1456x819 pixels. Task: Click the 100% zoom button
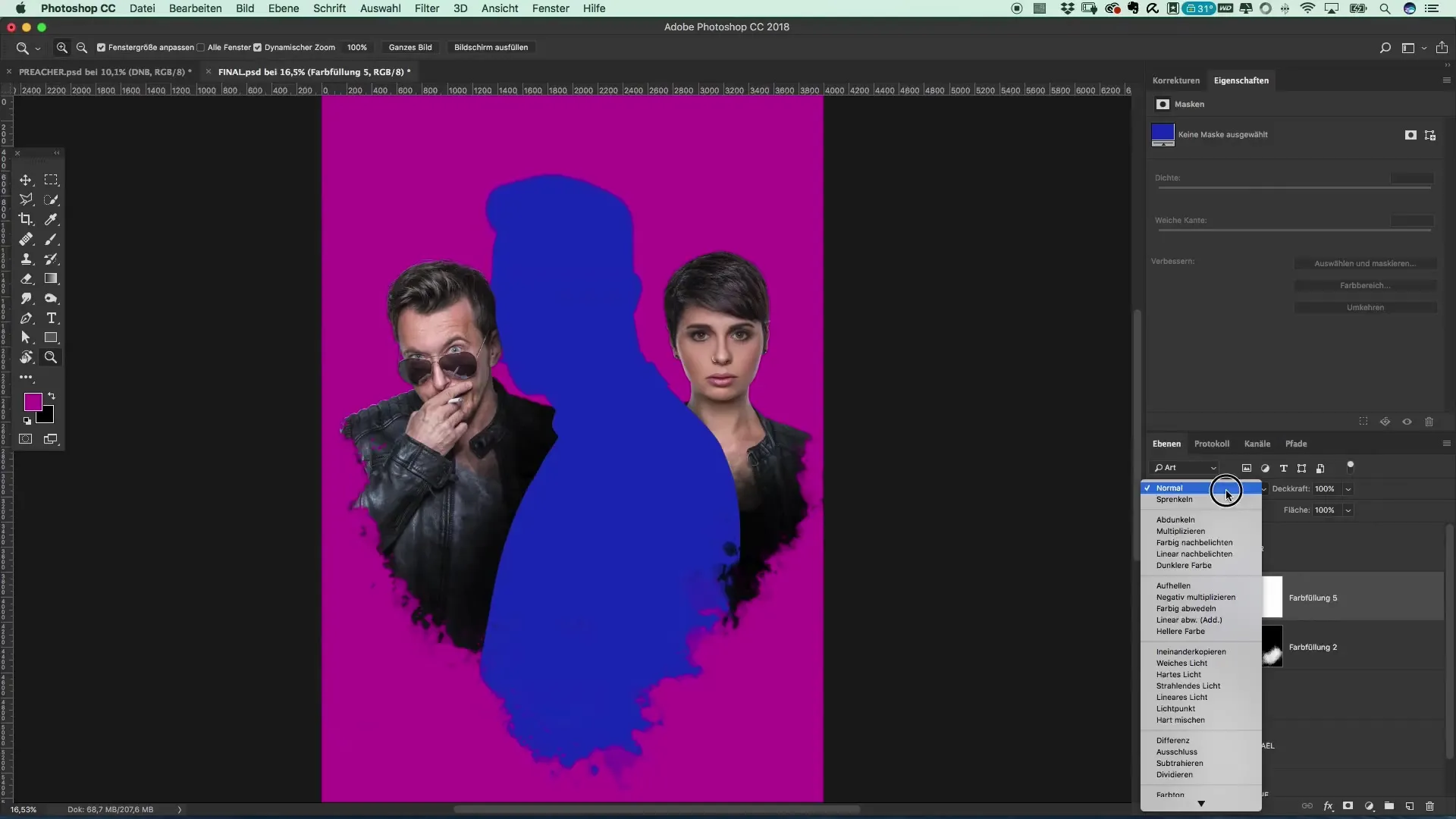coord(357,47)
